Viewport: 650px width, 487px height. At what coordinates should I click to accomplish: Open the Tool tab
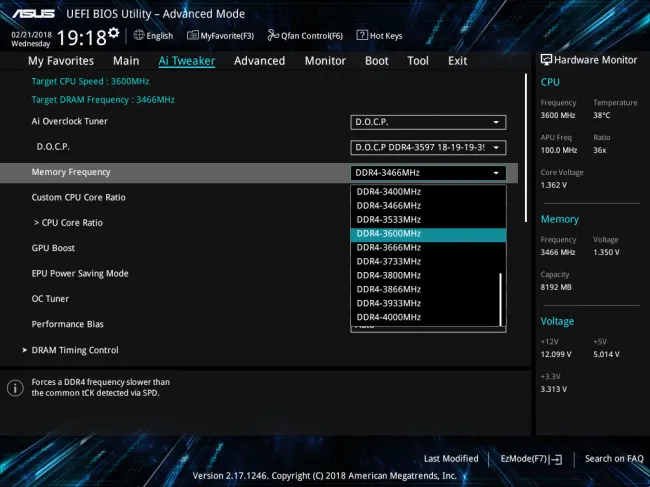418,61
